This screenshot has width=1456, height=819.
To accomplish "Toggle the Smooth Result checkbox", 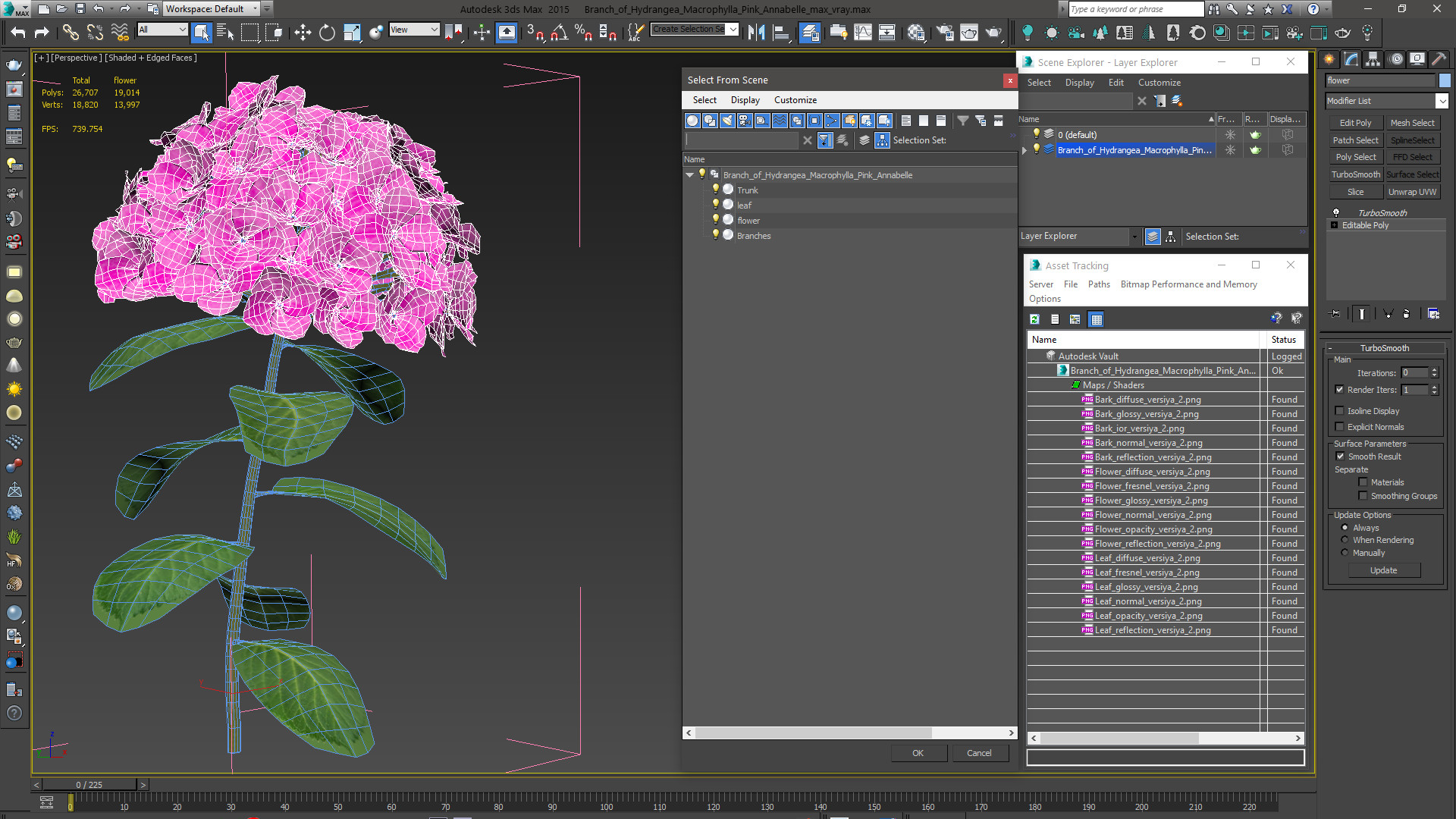I will pos(1340,457).
